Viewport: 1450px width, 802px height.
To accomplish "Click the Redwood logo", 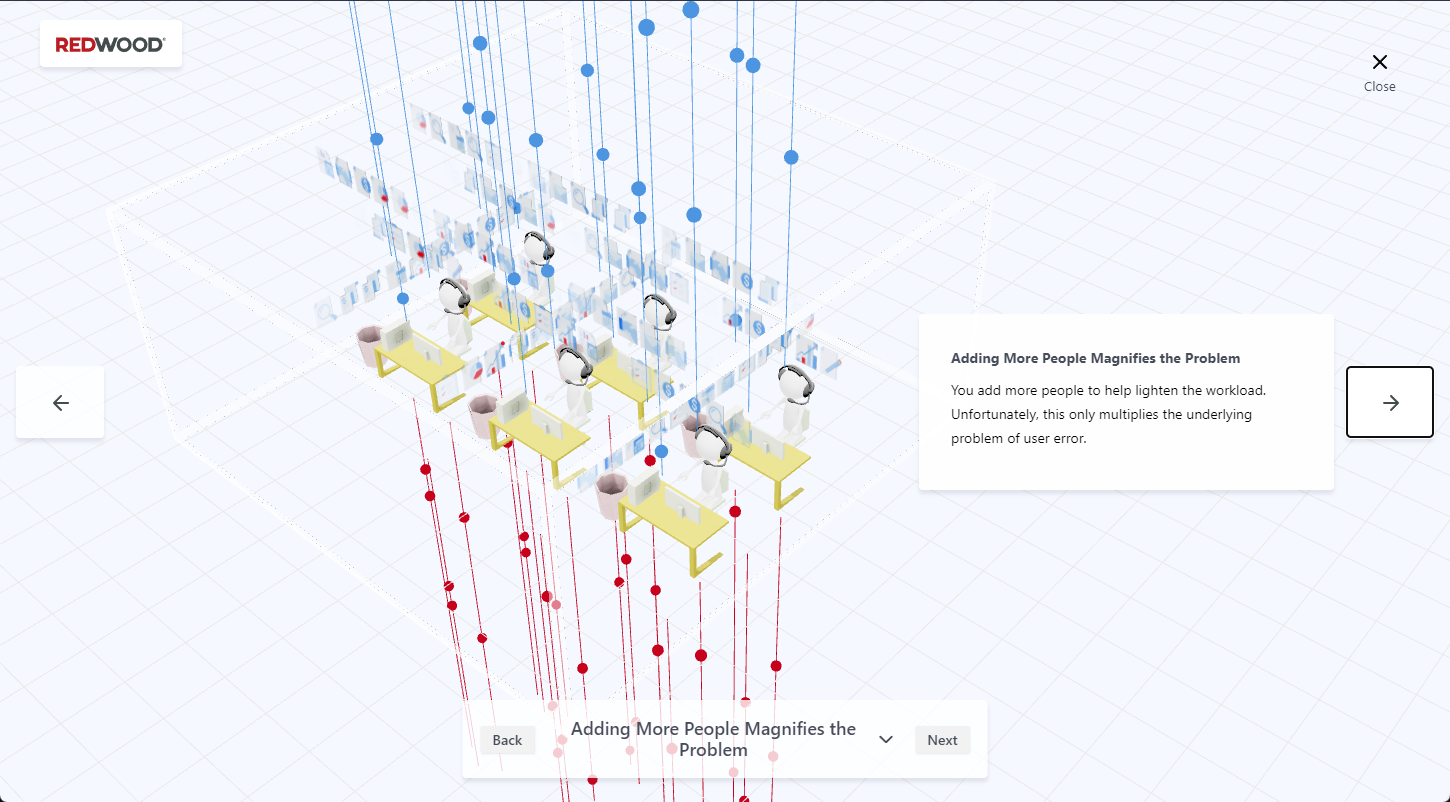I will 111,44.
